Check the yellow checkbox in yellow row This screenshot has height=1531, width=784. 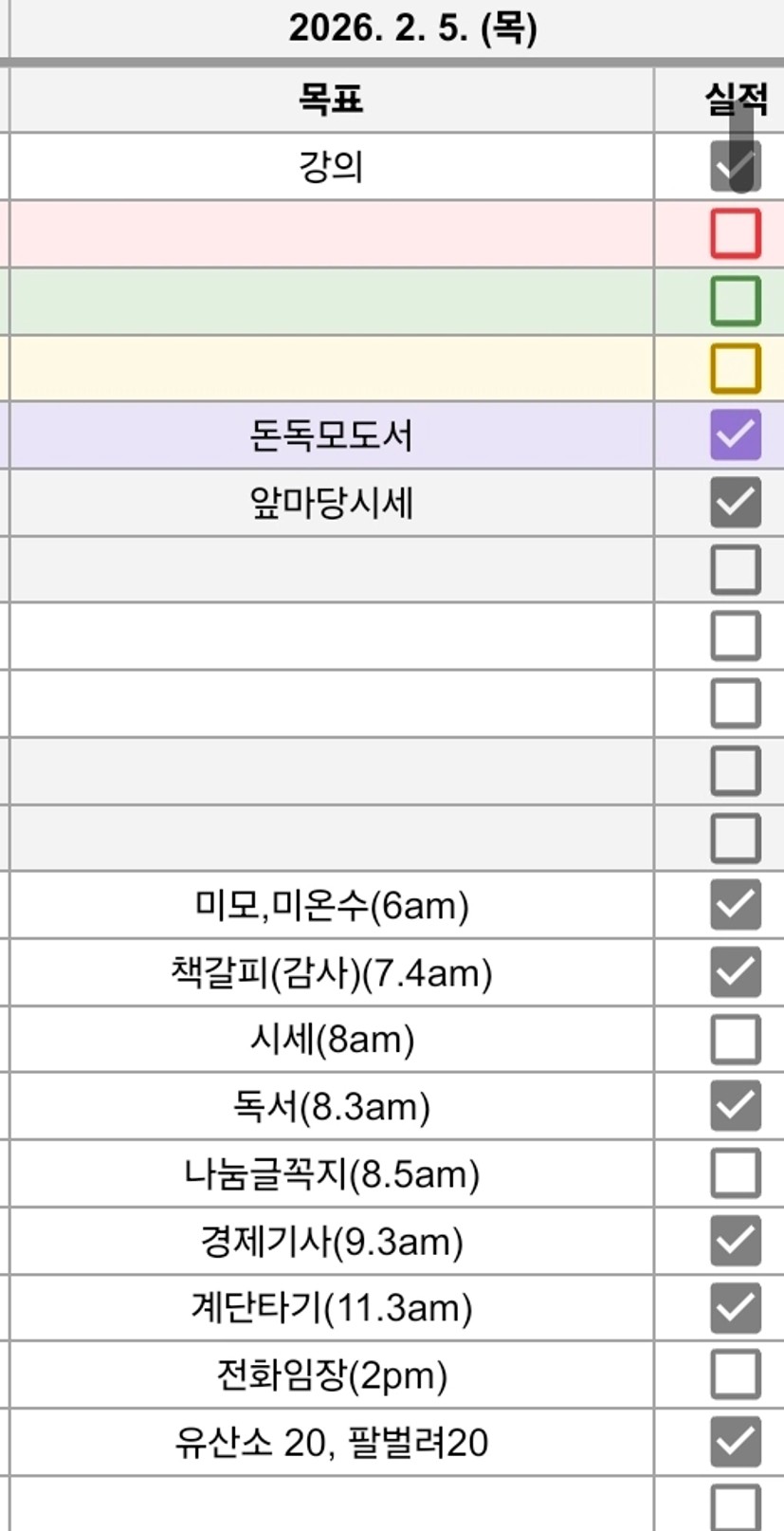[x=735, y=368]
